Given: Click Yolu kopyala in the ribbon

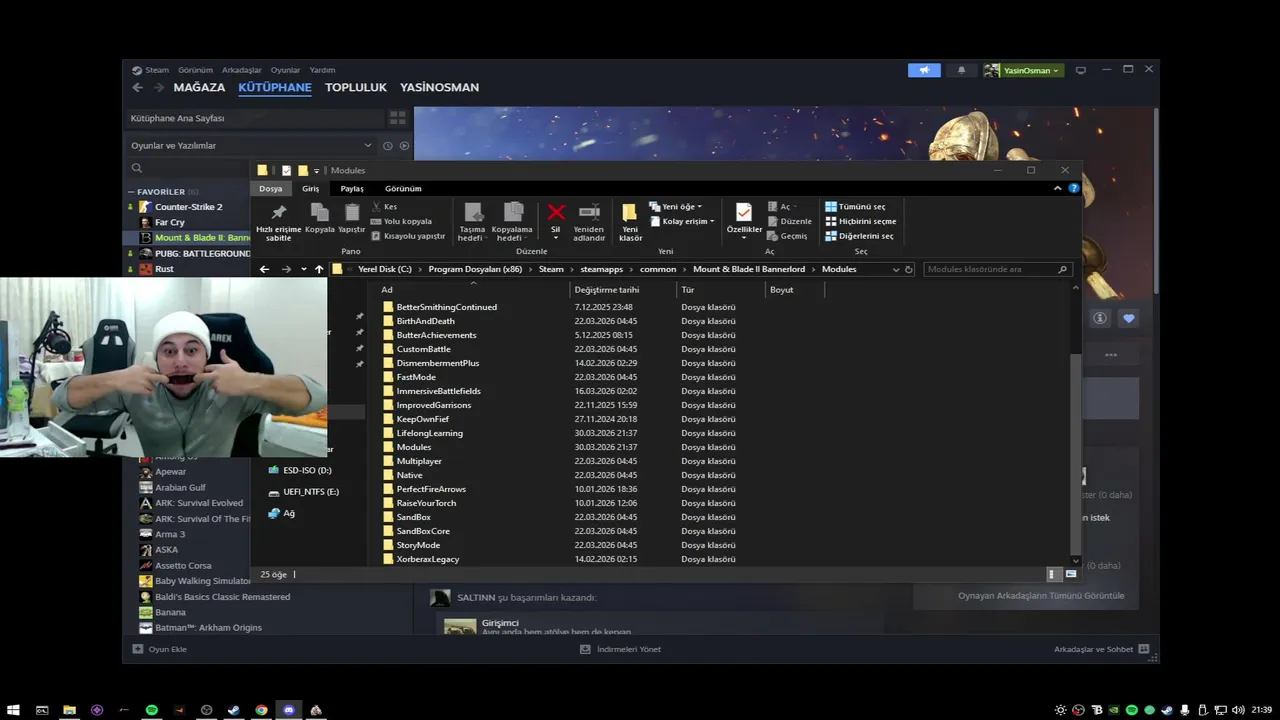Looking at the screenshot, I should pos(401,221).
